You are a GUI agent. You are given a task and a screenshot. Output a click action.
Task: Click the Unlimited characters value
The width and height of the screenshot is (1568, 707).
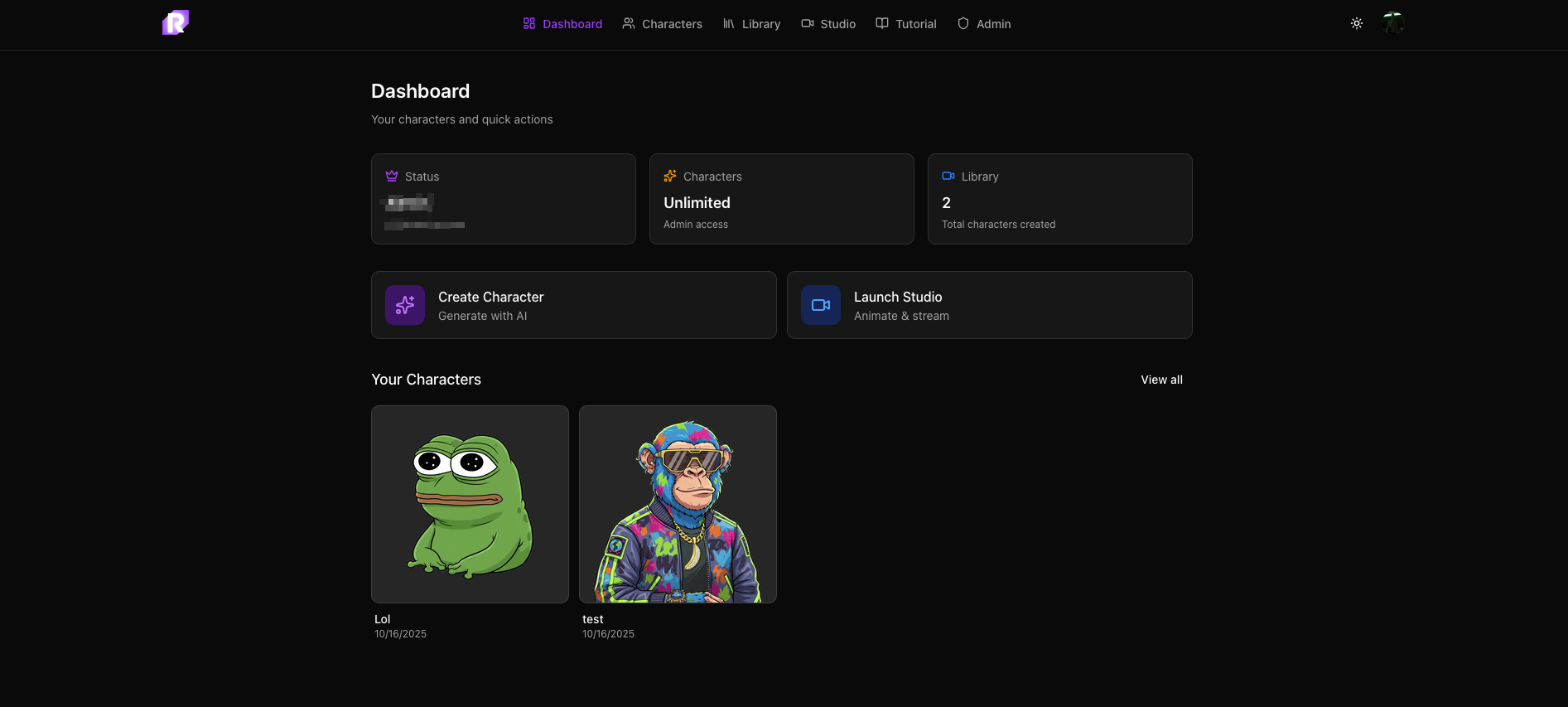(697, 203)
